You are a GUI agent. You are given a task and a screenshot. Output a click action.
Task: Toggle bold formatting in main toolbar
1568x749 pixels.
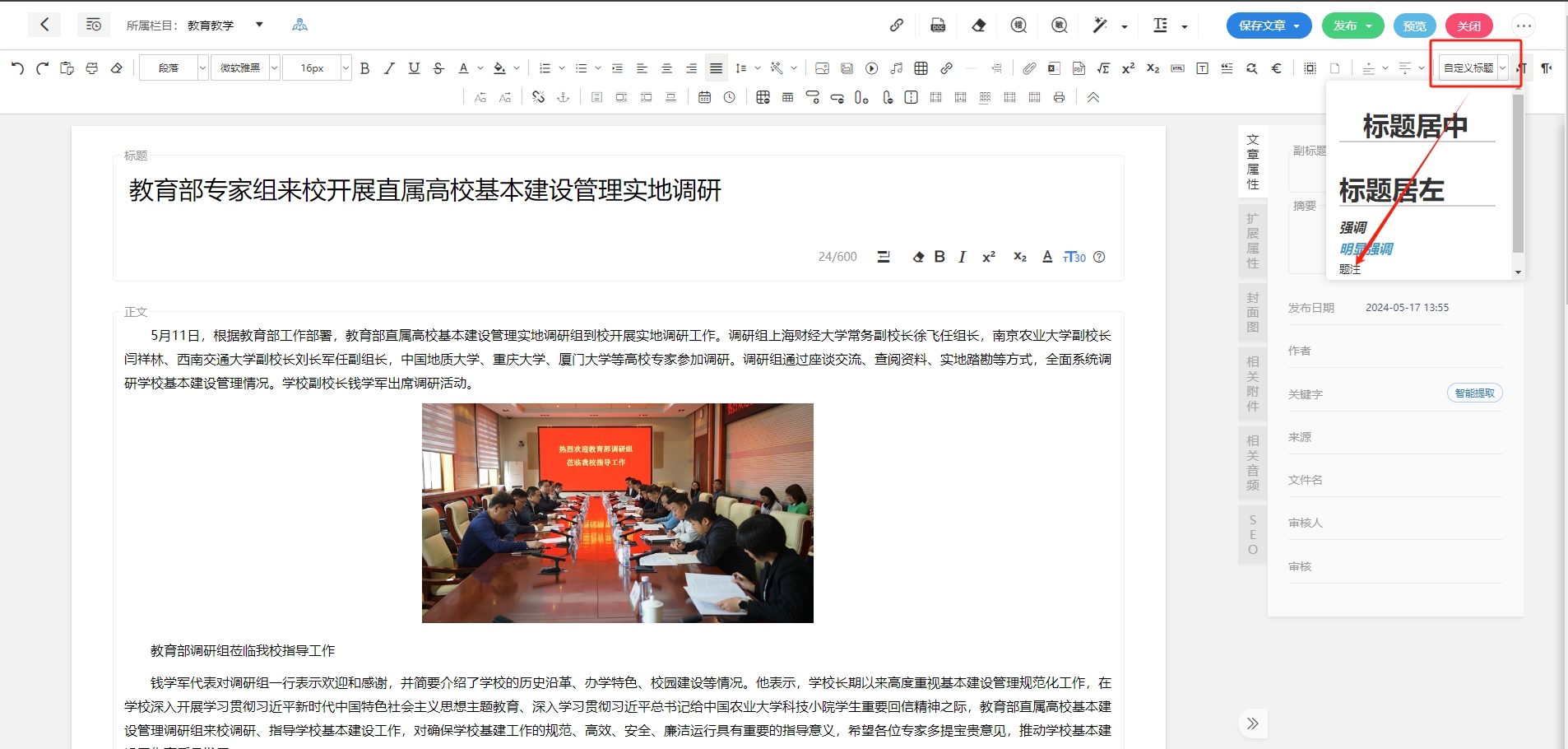click(364, 68)
